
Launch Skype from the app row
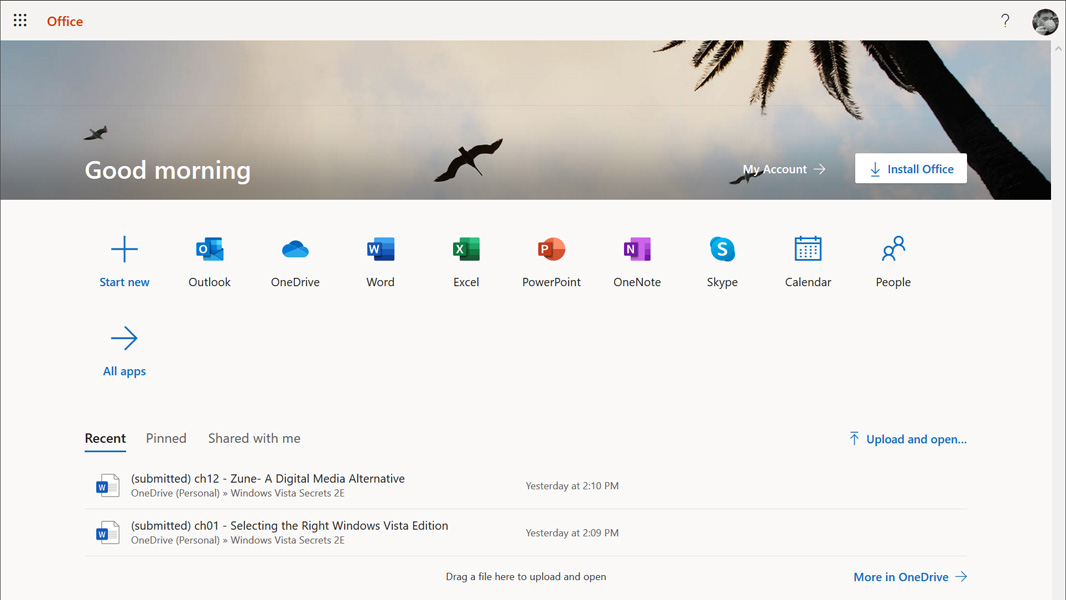[722, 250]
